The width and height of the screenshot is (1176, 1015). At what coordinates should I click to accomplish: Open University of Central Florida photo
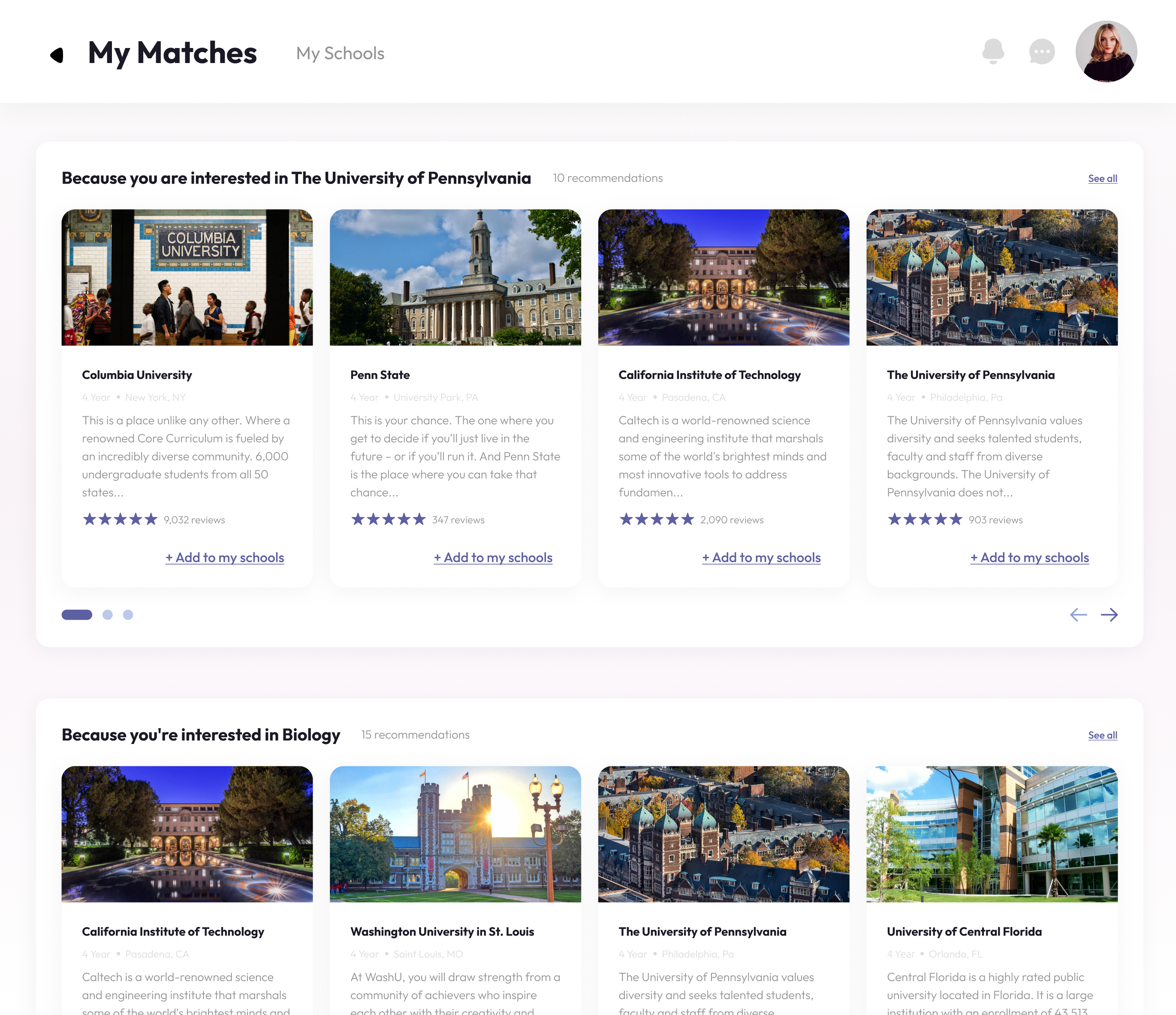click(x=992, y=834)
